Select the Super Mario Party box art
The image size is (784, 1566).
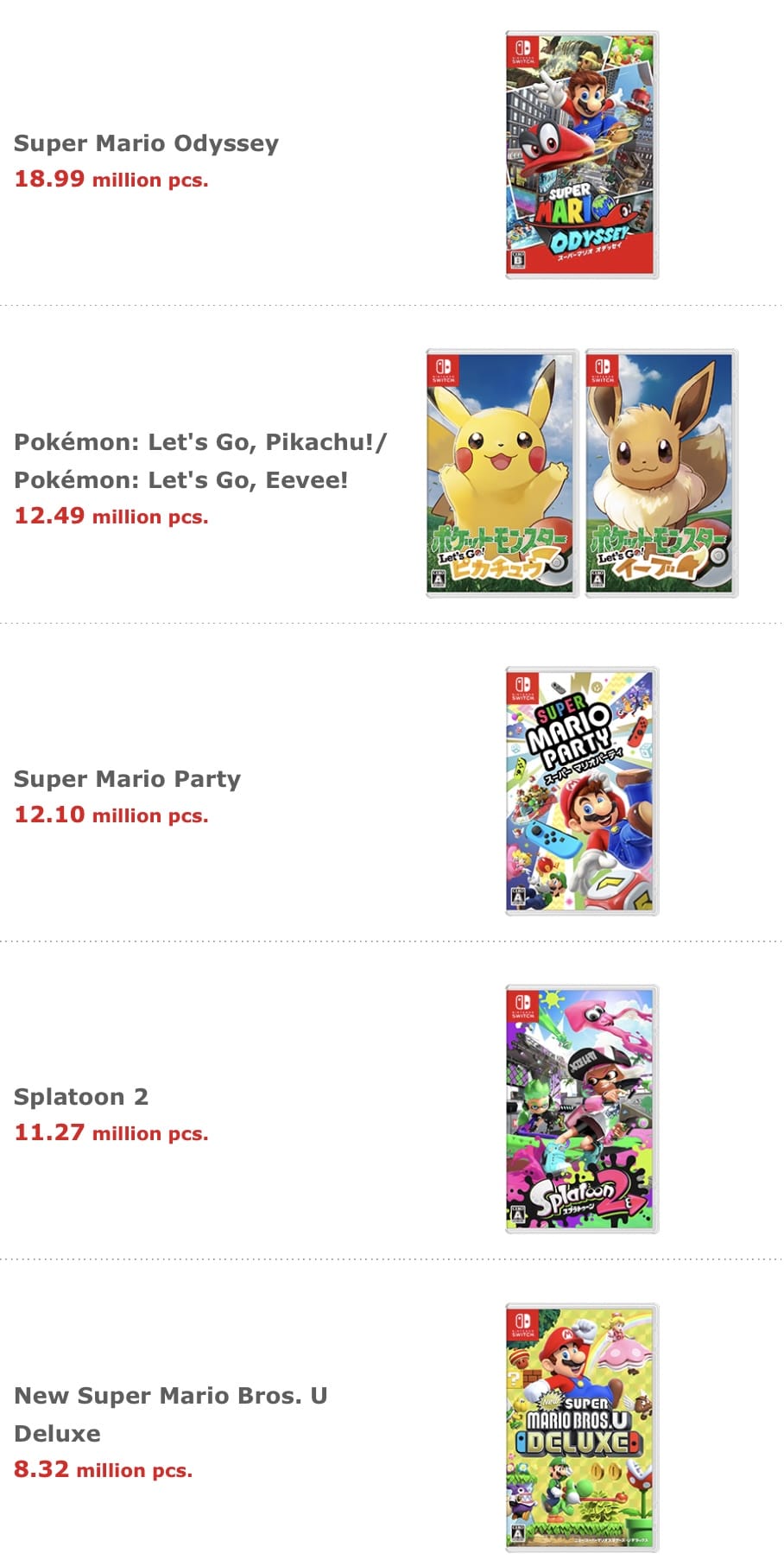point(581,791)
